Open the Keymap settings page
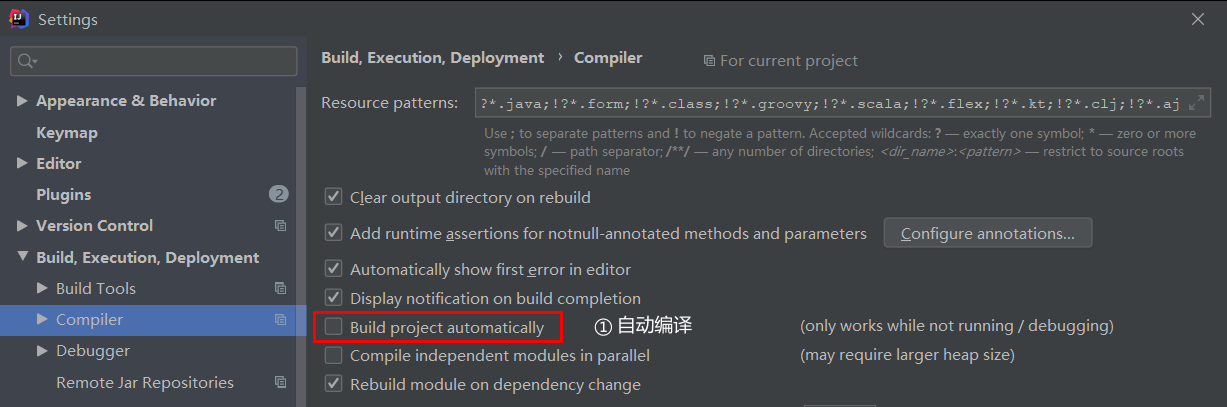Viewport: 1227px width, 407px height. (x=67, y=132)
